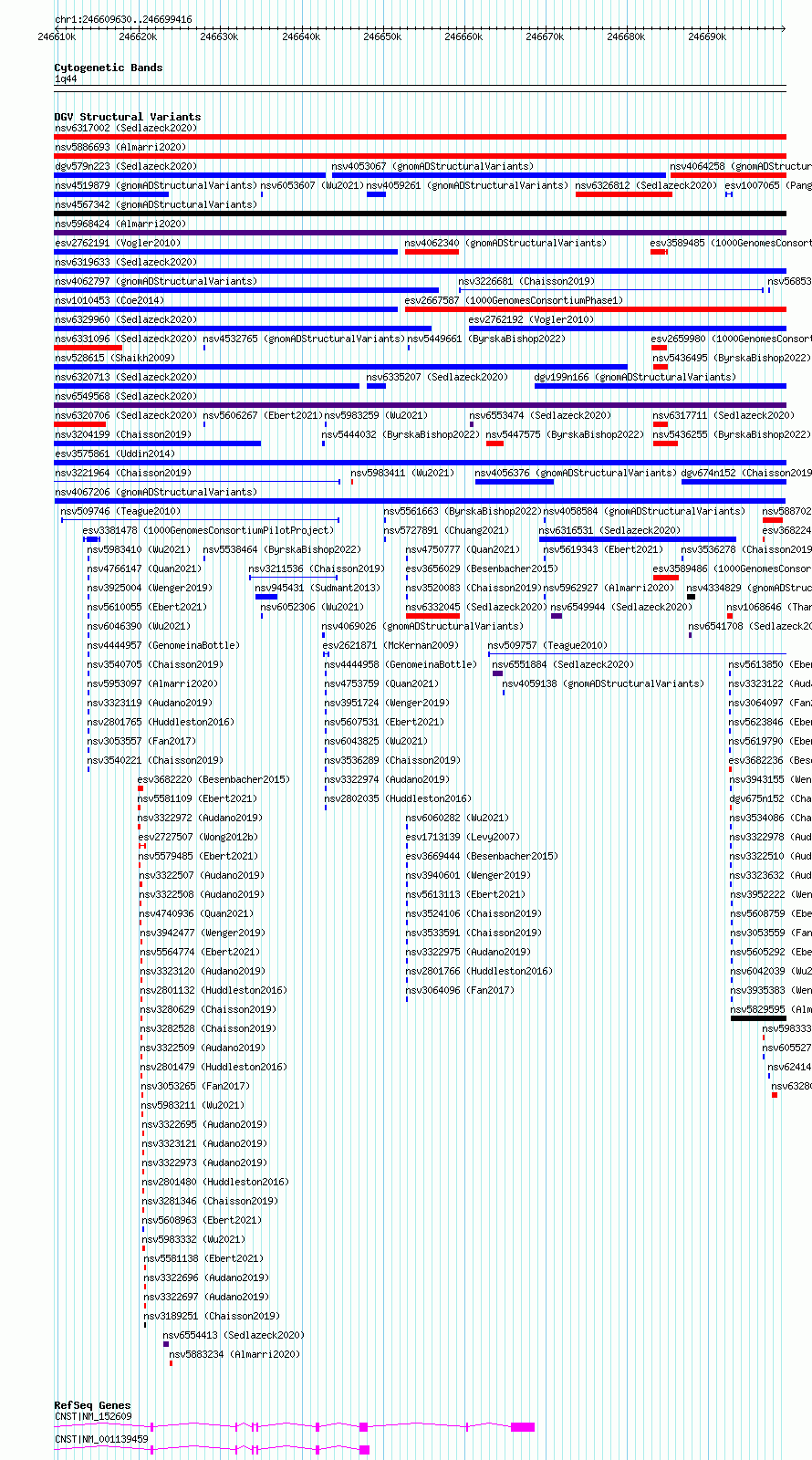
Task: Click the 246650k ruler position
Action: pyautogui.click(x=382, y=36)
